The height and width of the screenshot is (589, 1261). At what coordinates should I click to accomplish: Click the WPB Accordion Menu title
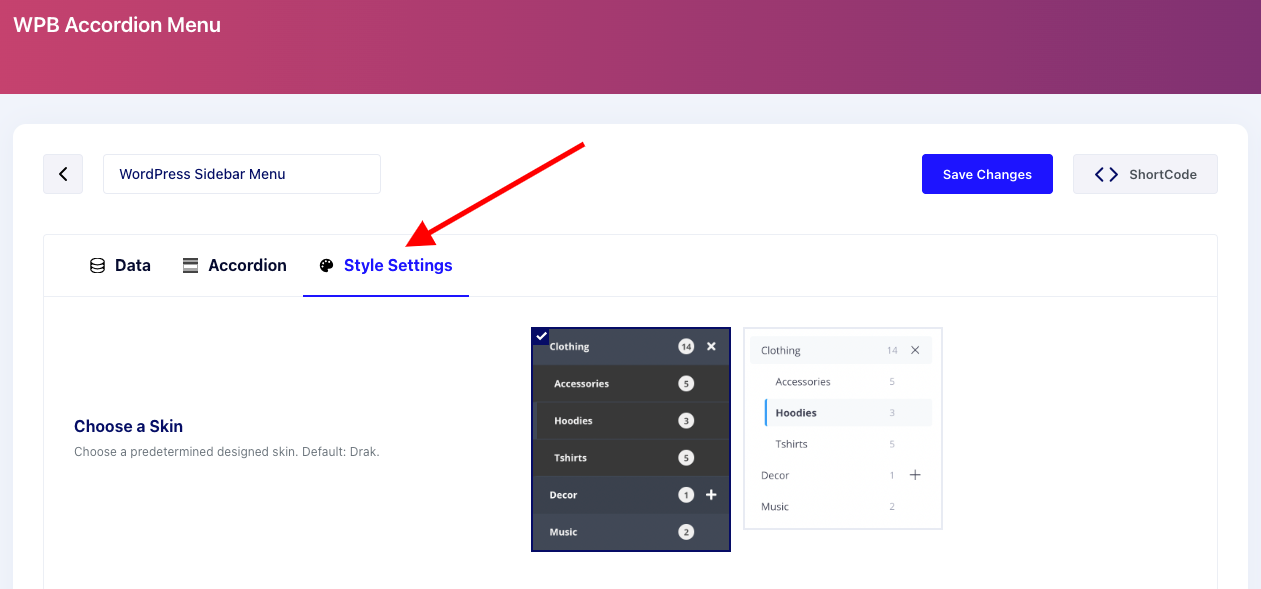117,25
